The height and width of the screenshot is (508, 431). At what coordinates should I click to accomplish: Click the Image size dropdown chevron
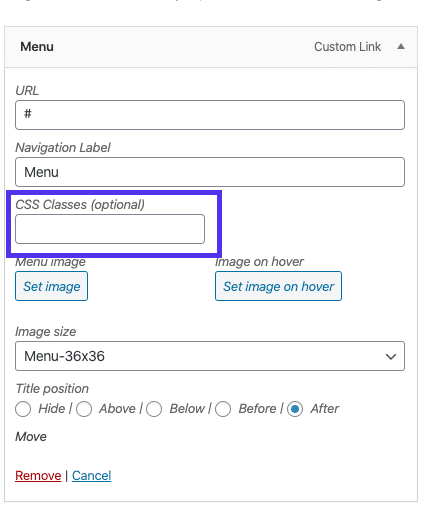[x=391, y=357]
